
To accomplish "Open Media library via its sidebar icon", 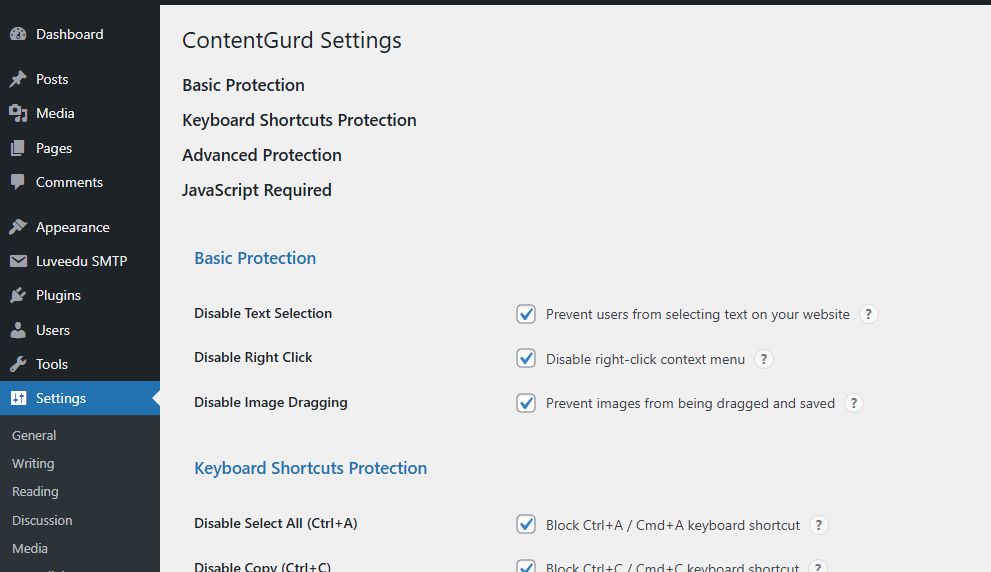I will tap(18, 113).
